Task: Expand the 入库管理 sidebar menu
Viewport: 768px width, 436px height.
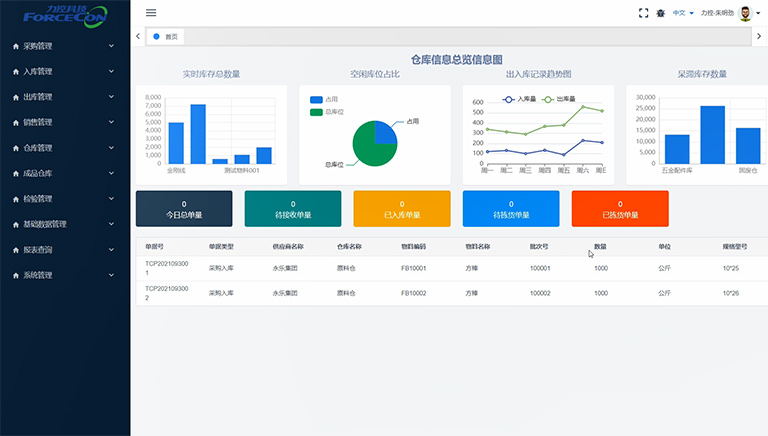Action: click(65, 72)
